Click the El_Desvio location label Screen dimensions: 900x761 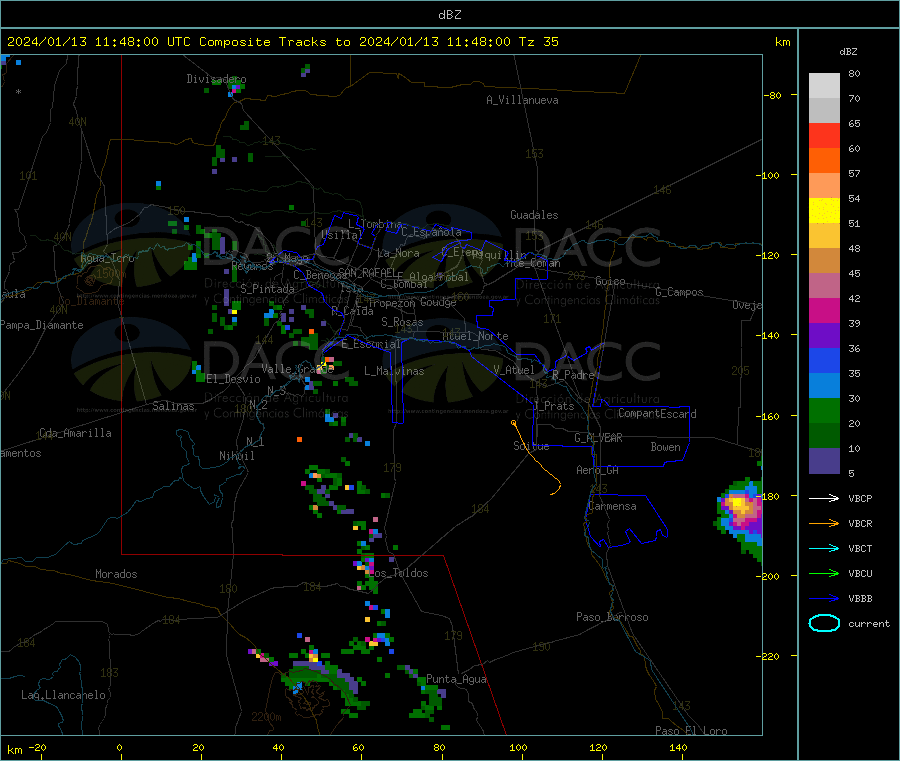(233, 379)
